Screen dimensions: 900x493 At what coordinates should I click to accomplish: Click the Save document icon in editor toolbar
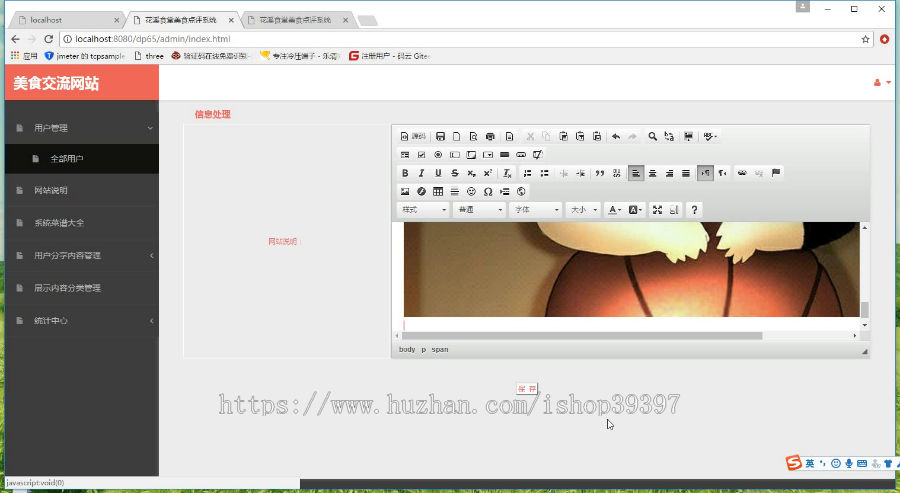click(x=440, y=137)
